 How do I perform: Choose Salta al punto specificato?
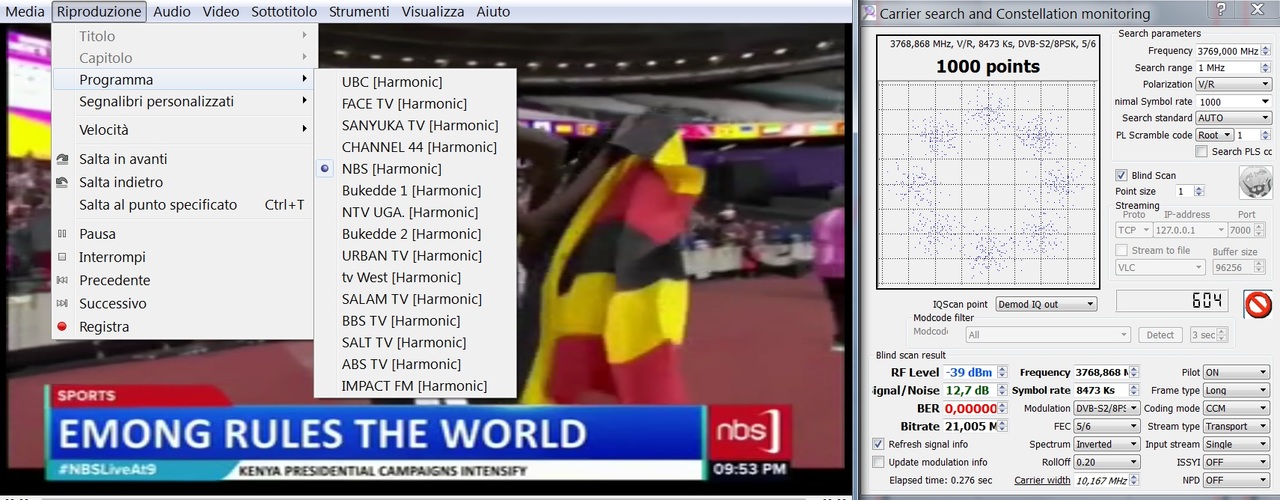(x=183, y=205)
